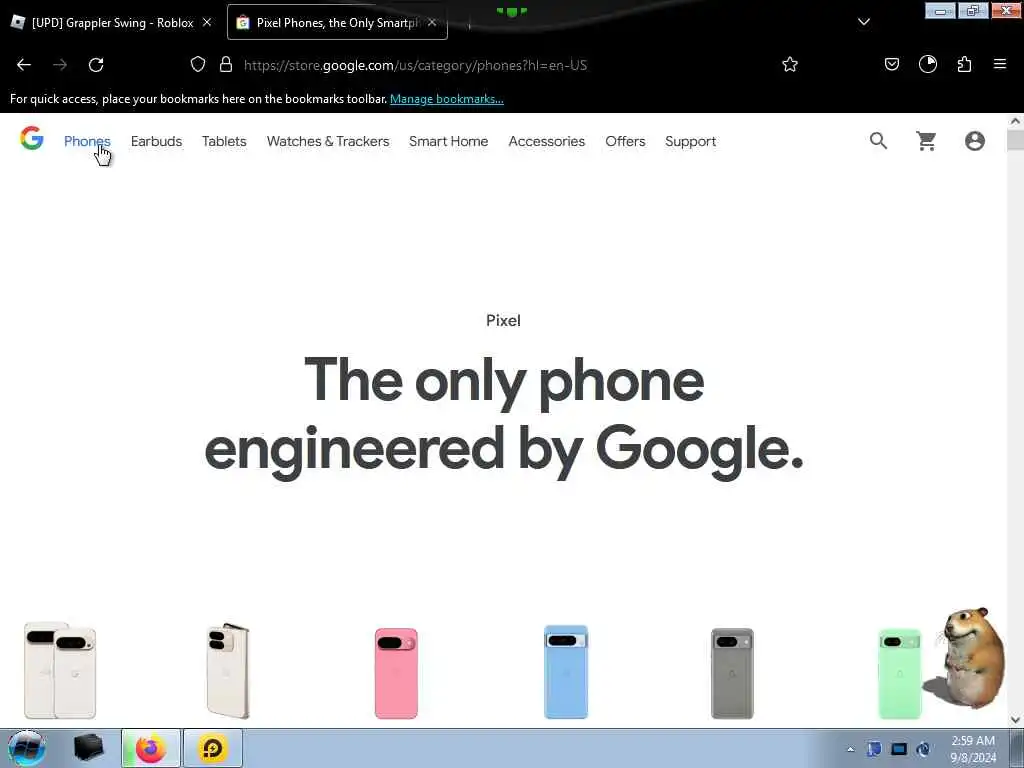1024x768 pixels.
Task: Open the store search icon
Action: [878, 140]
